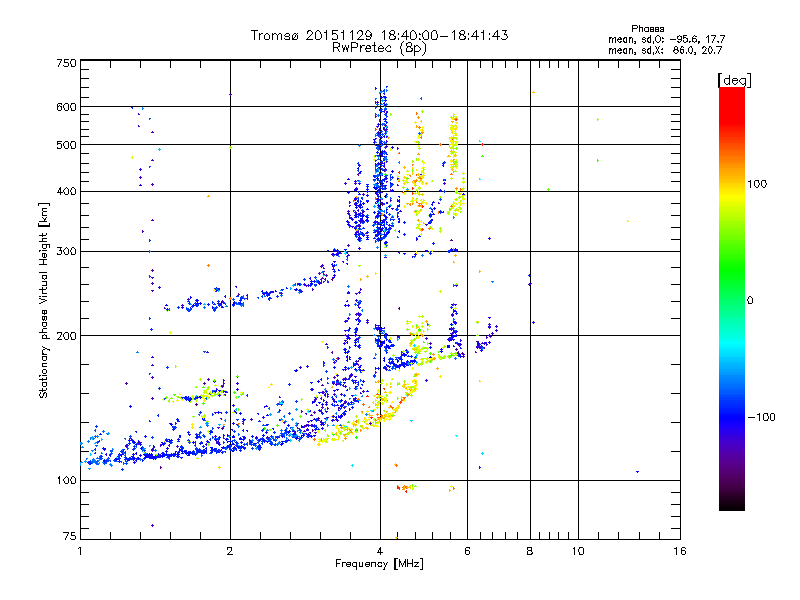Click the x-axis tick label '2'
The image size is (800, 600).
point(230,551)
